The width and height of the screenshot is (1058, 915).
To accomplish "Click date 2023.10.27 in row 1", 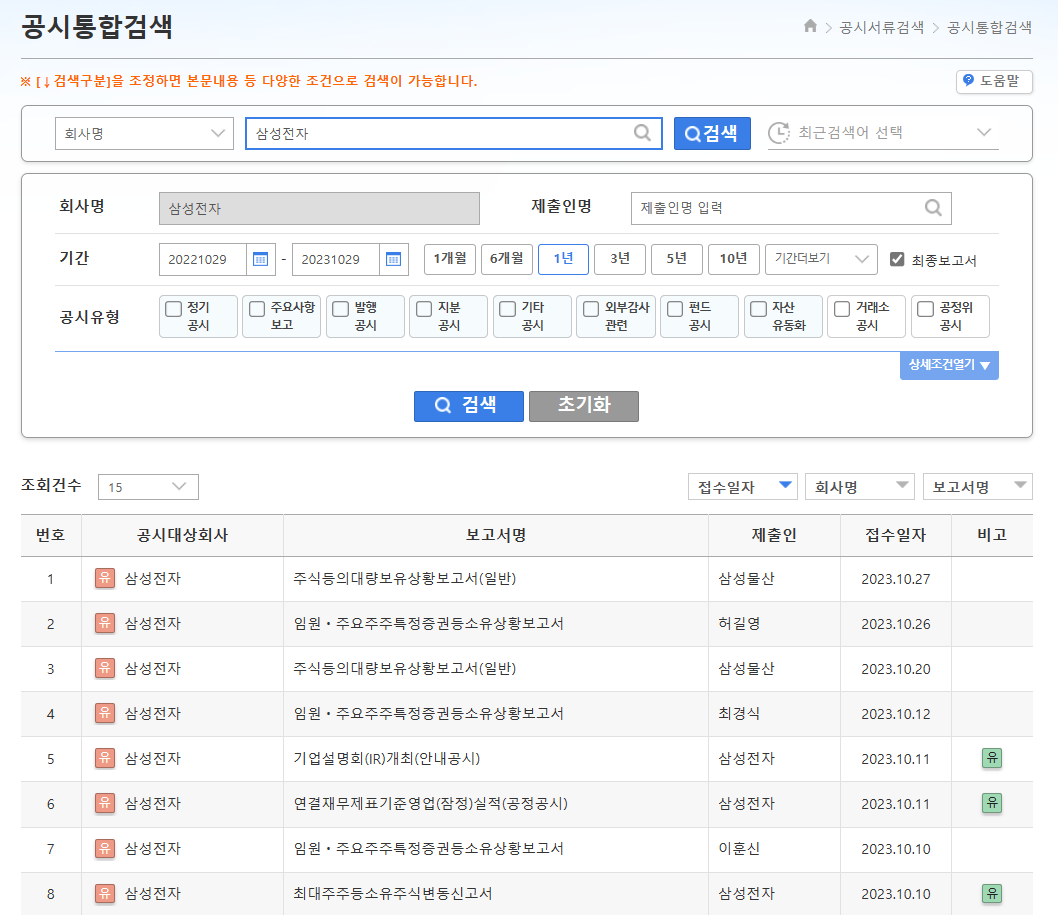I will tap(895, 579).
